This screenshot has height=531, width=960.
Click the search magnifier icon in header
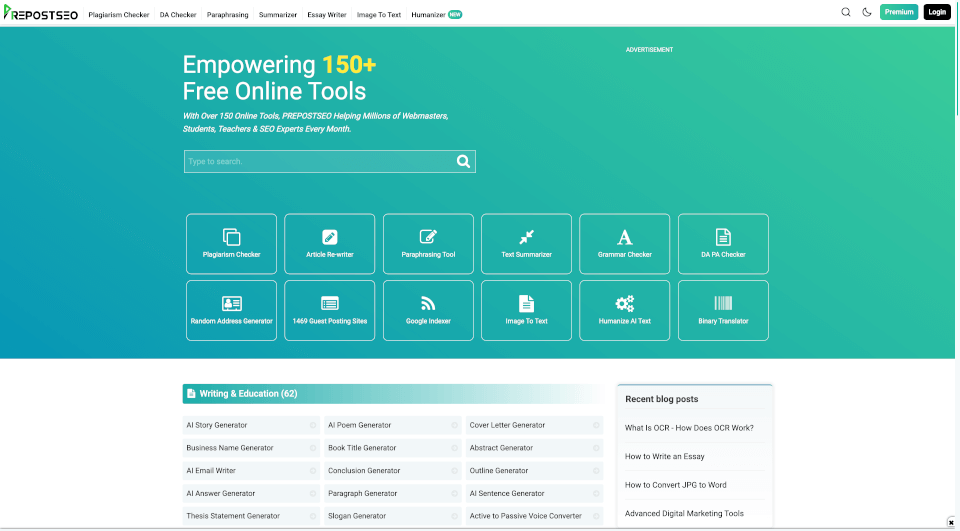[x=846, y=12]
